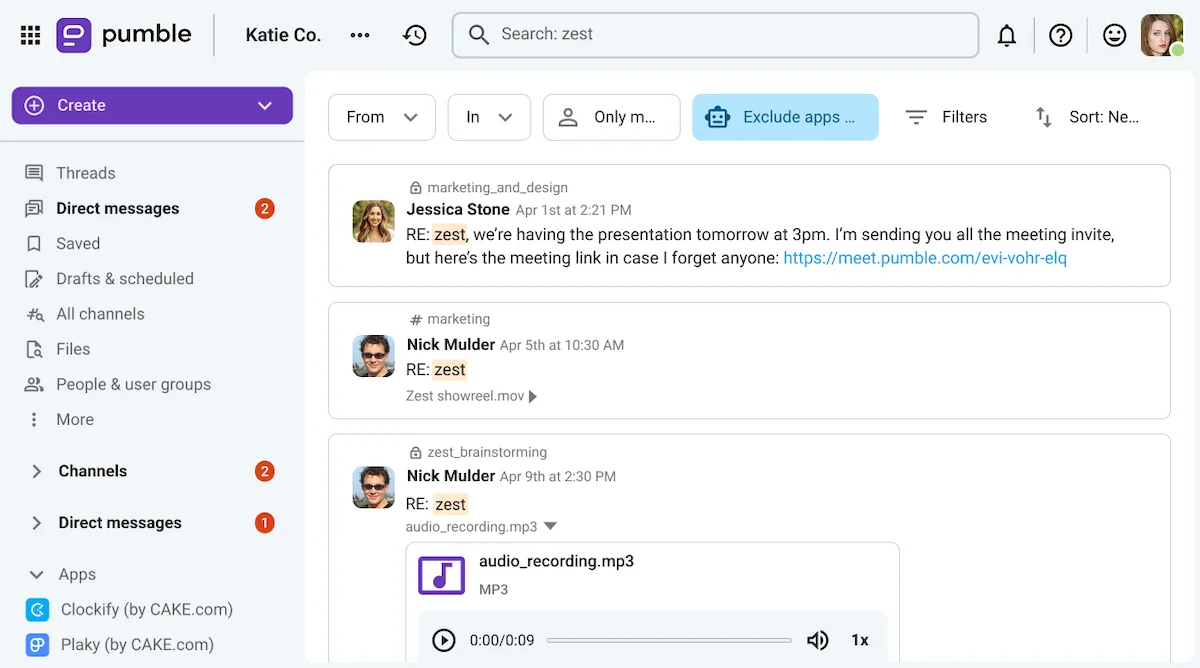Focus the Search: zest field
This screenshot has height=668, width=1200.
(x=715, y=35)
